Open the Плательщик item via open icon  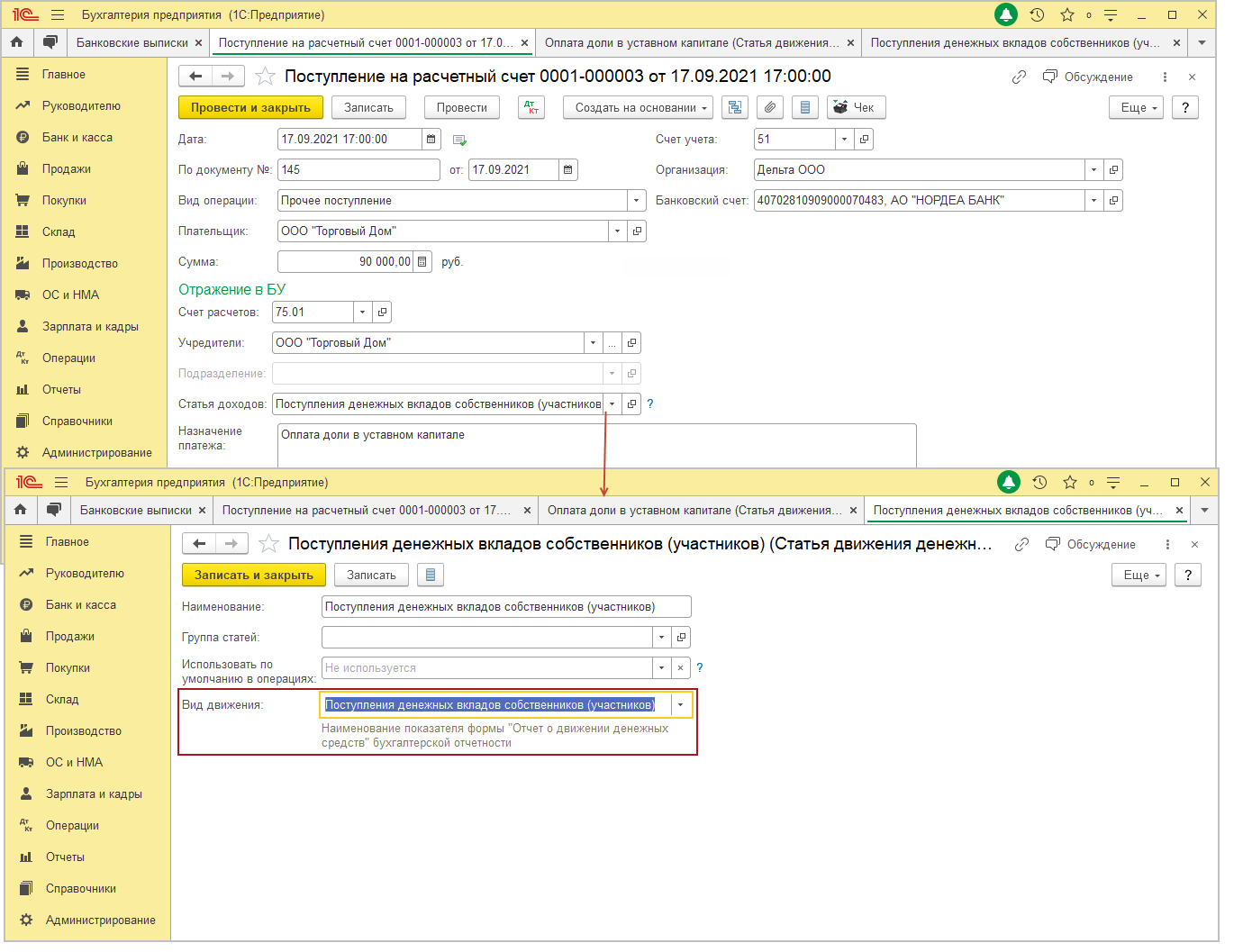637,231
